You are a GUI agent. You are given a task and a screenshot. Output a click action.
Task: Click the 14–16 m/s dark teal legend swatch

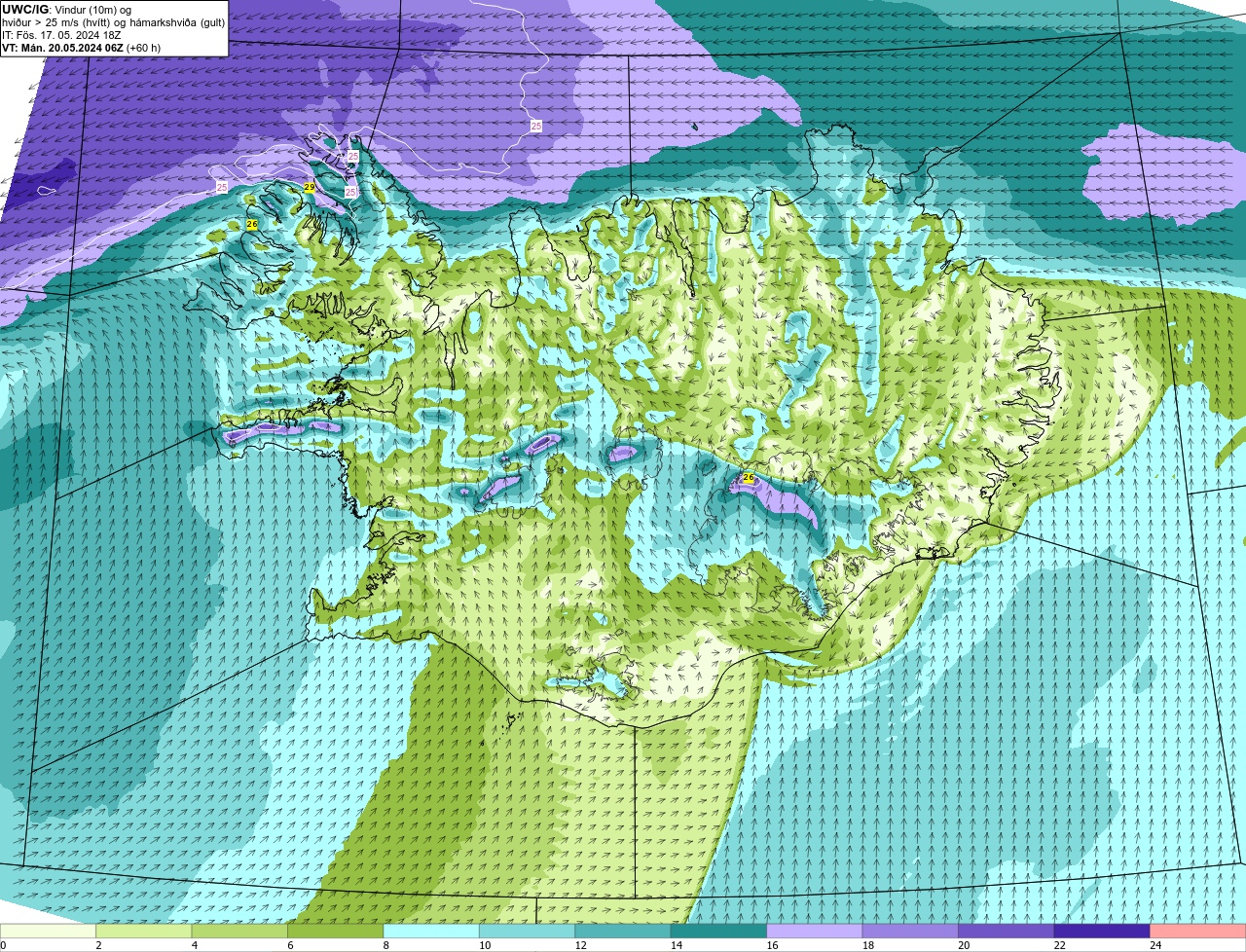point(719,931)
